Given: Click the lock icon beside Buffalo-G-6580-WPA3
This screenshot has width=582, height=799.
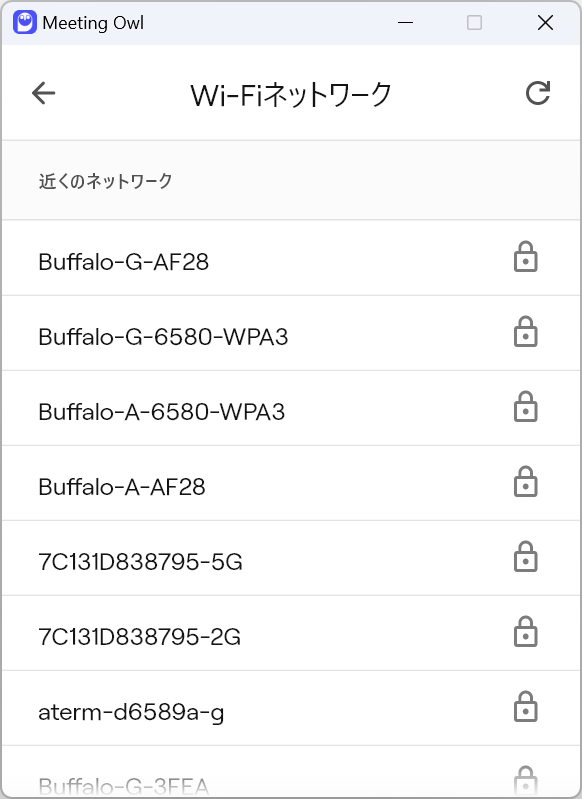Looking at the screenshot, I should [x=525, y=332].
